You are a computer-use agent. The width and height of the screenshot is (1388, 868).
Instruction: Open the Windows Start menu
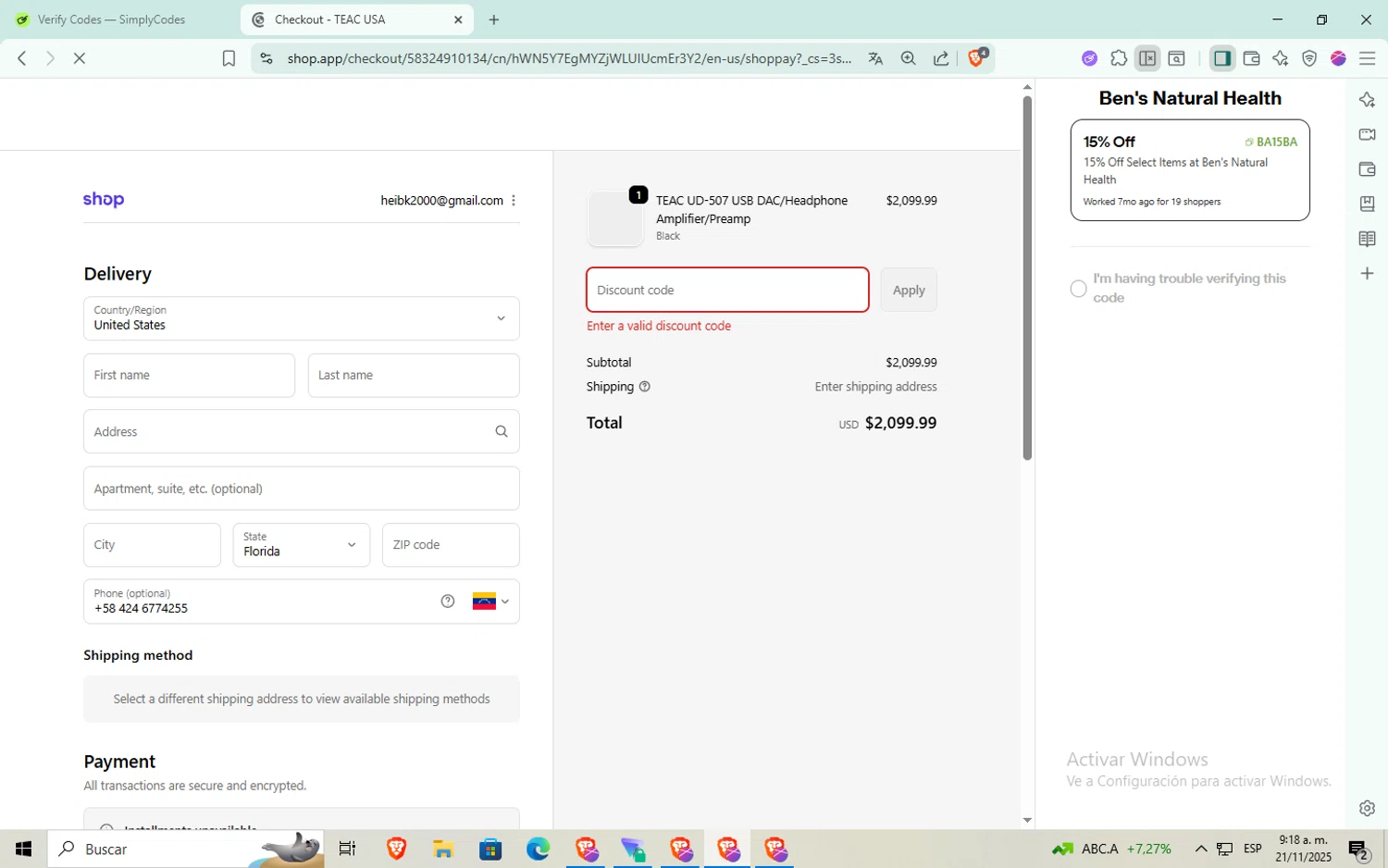(x=24, y=849)
